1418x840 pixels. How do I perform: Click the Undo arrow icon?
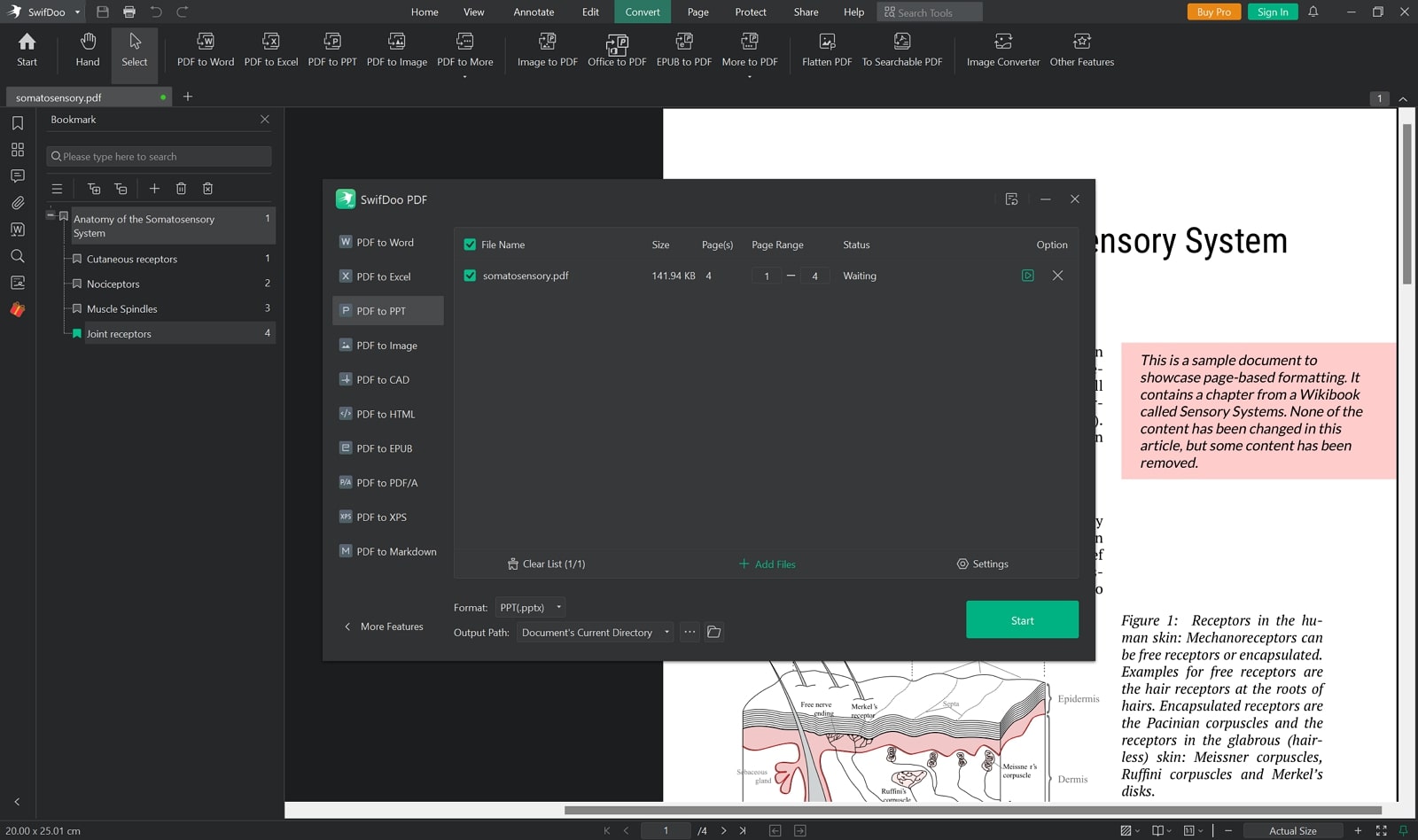point(156,12)
